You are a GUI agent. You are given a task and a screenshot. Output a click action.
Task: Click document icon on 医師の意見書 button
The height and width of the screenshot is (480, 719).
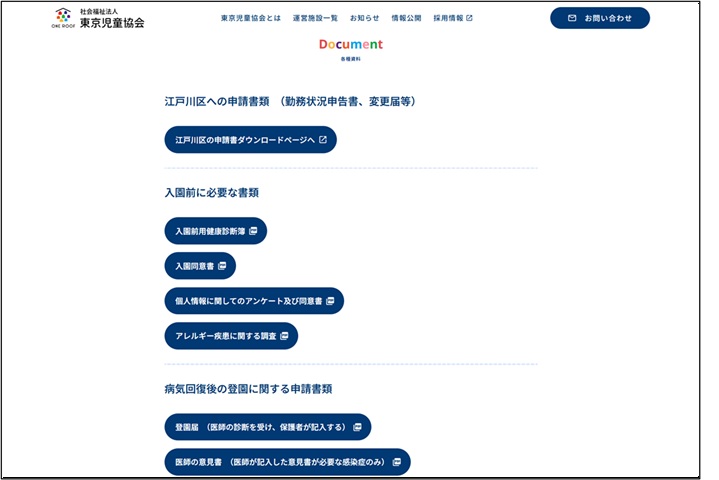pyautogui.click(x=396, y=462)
